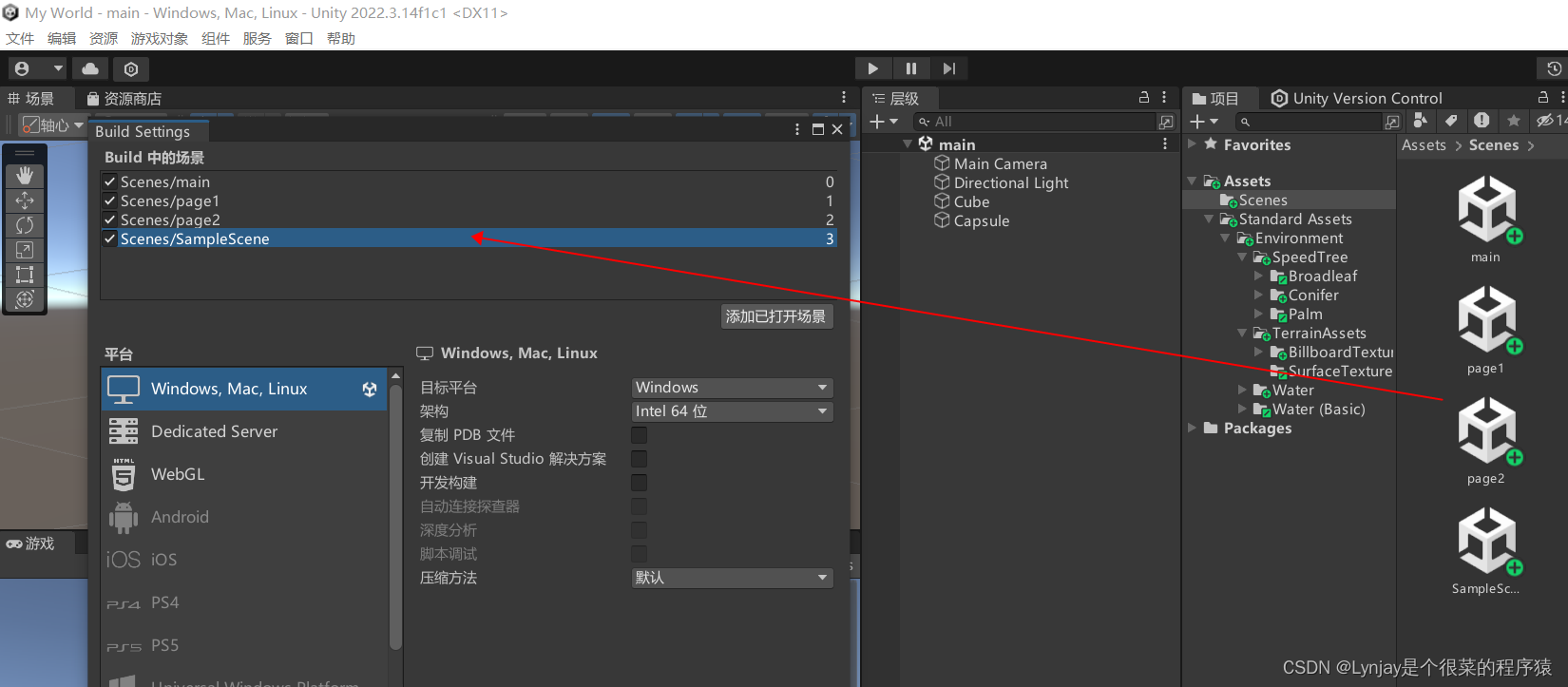1568x687 pixels.
Task: Switch to the Unity Version Control tab
Action: point(1357,98)
